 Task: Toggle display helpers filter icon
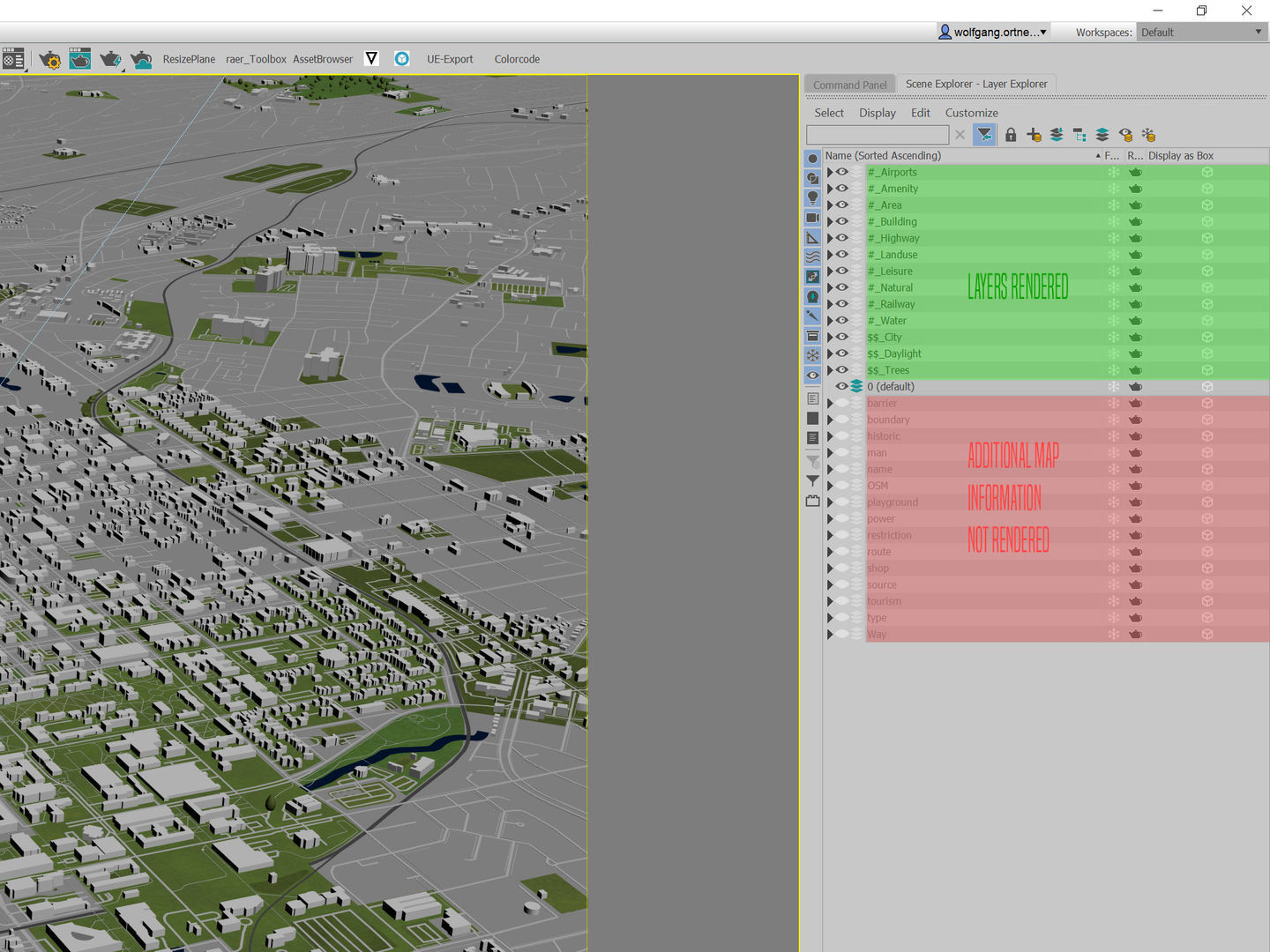pyautogui.click(x=812, y=237)
